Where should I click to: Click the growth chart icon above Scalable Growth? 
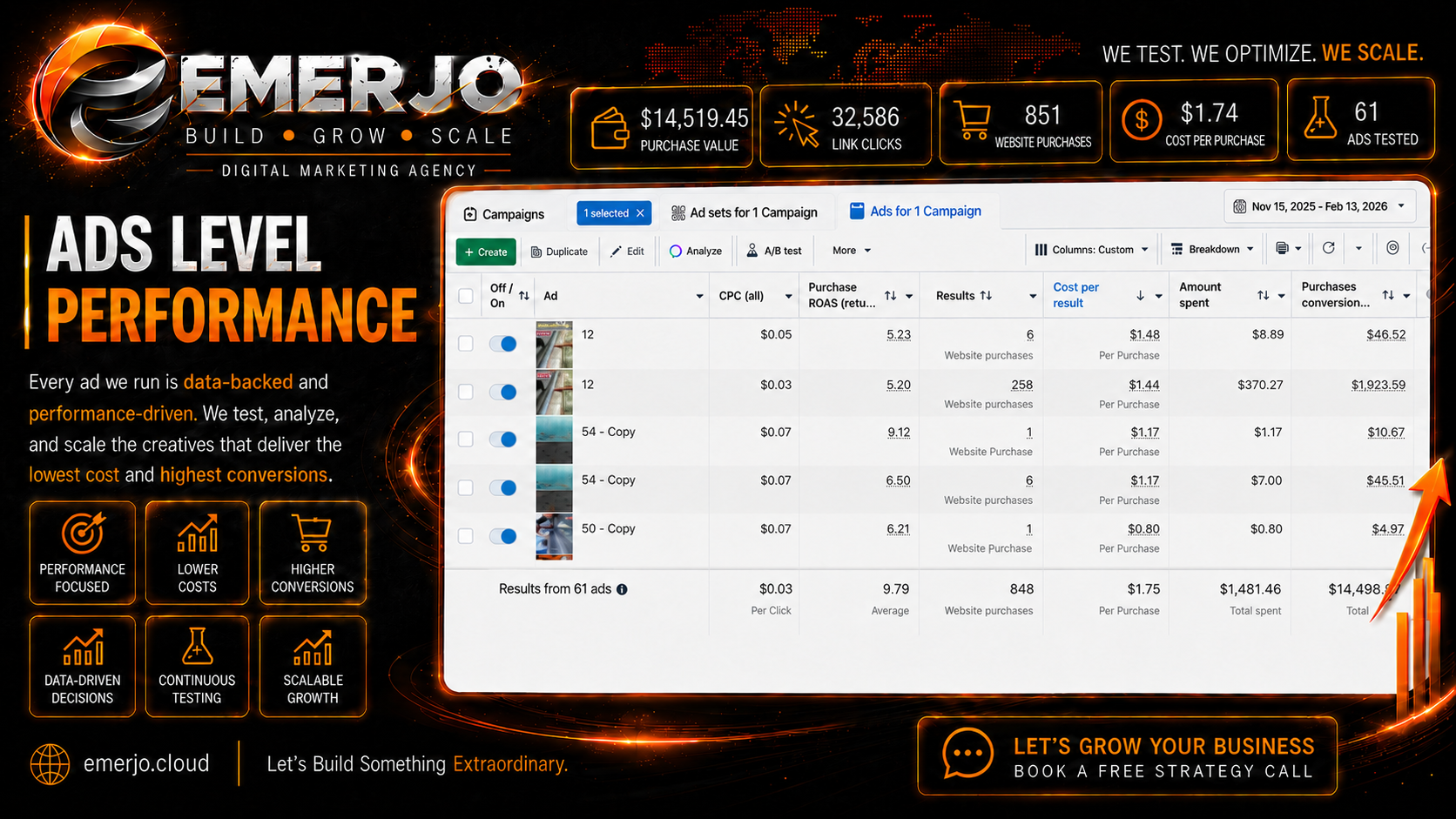click(313, 647)
